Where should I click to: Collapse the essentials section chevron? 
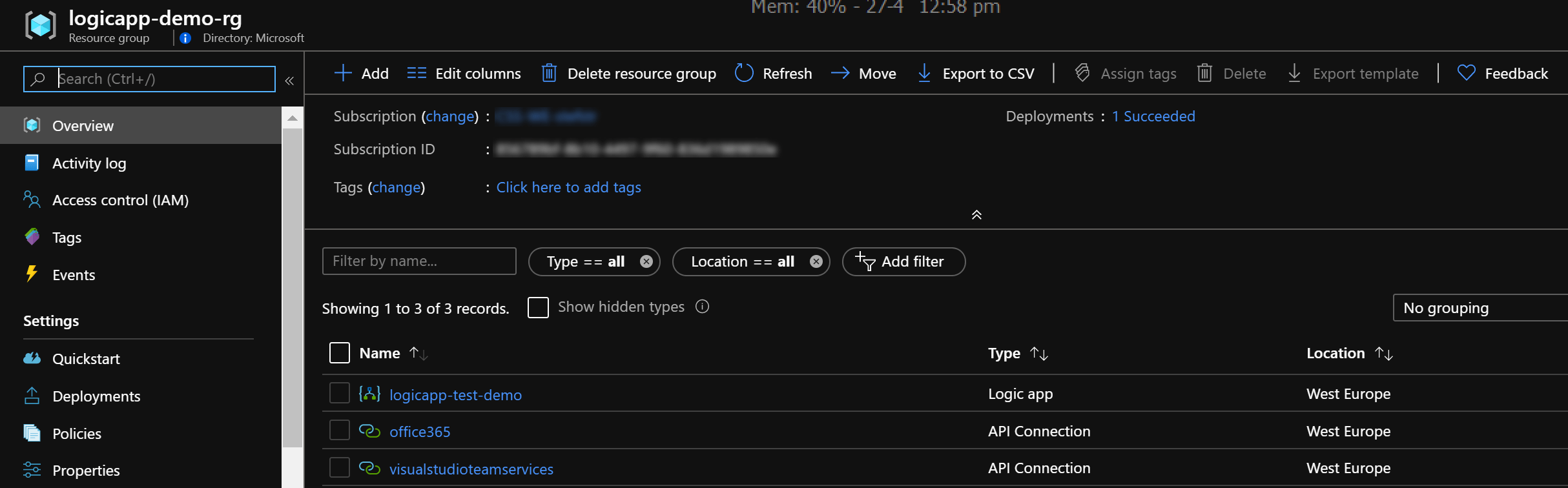[976, 215]
